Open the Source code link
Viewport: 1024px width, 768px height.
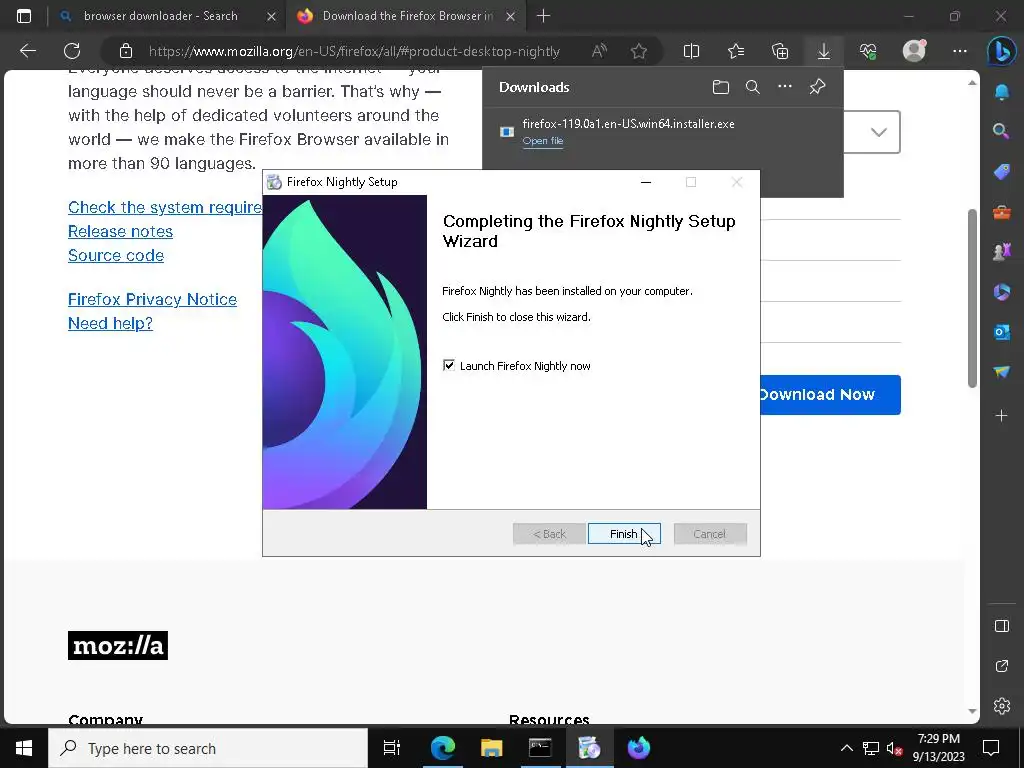(x=116, y=255)
